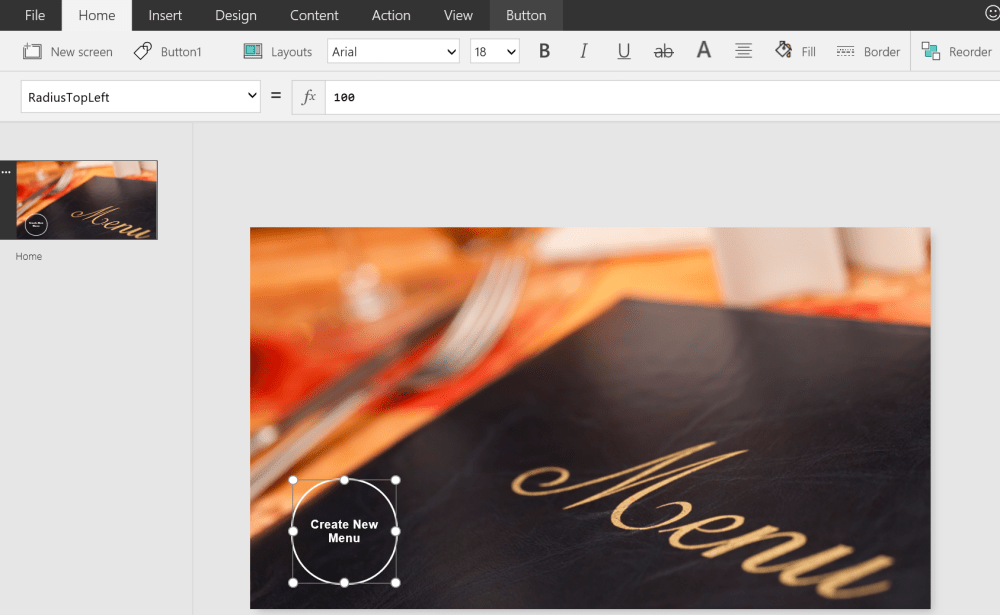Click the smiley feedback icon
This screenshot has width=1000, height=615.
click(x=991, y=14)
